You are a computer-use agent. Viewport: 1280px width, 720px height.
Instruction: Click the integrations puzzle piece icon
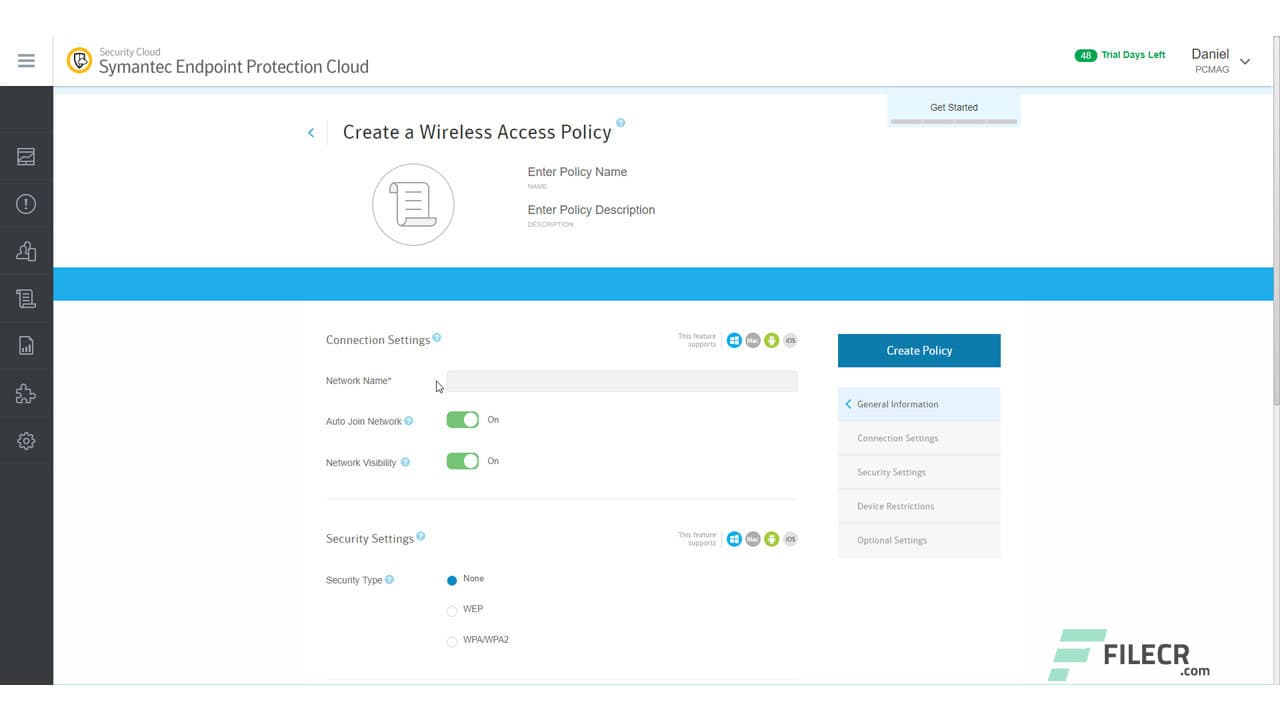click(26, 394)
